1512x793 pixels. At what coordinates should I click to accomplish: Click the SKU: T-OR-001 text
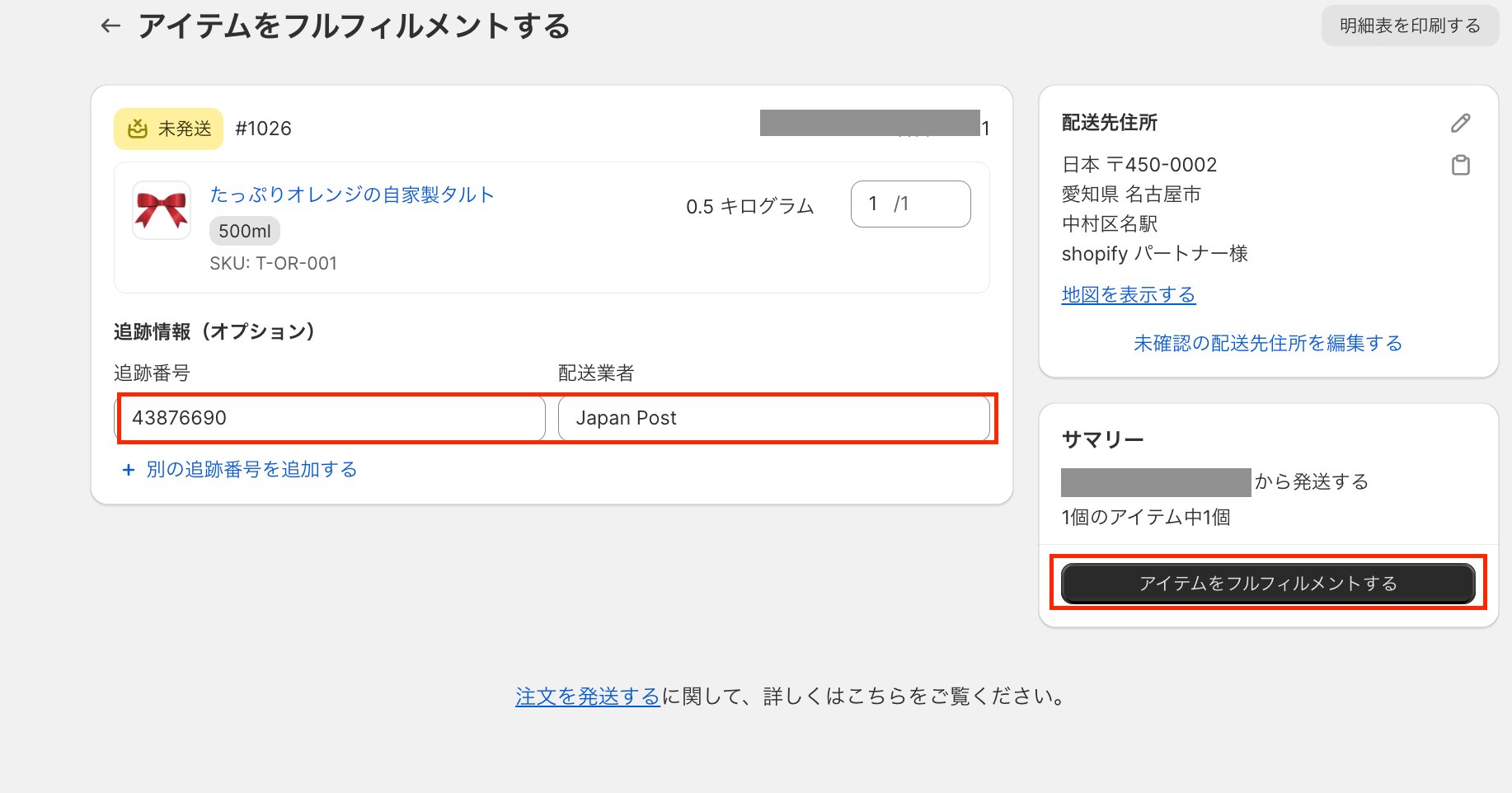(273, 264)
